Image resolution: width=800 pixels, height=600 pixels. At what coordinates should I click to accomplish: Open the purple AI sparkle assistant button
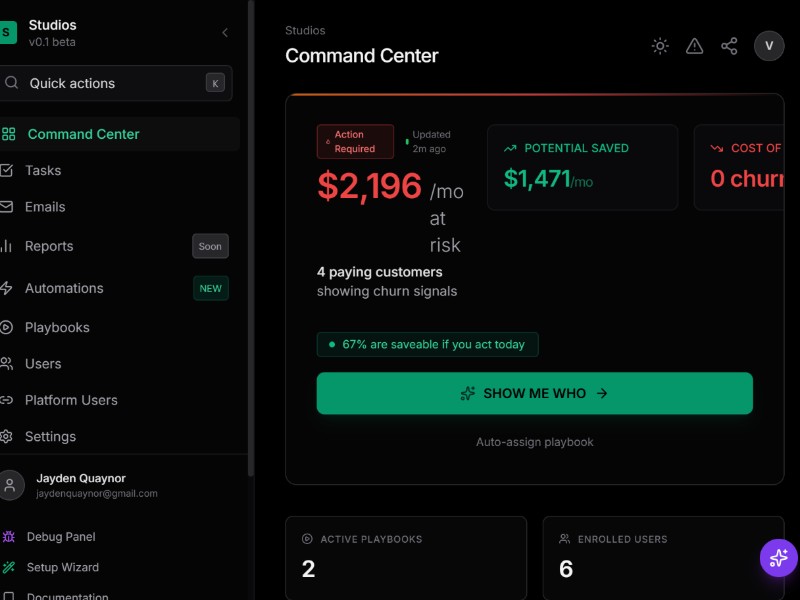(x=778, y=558)
